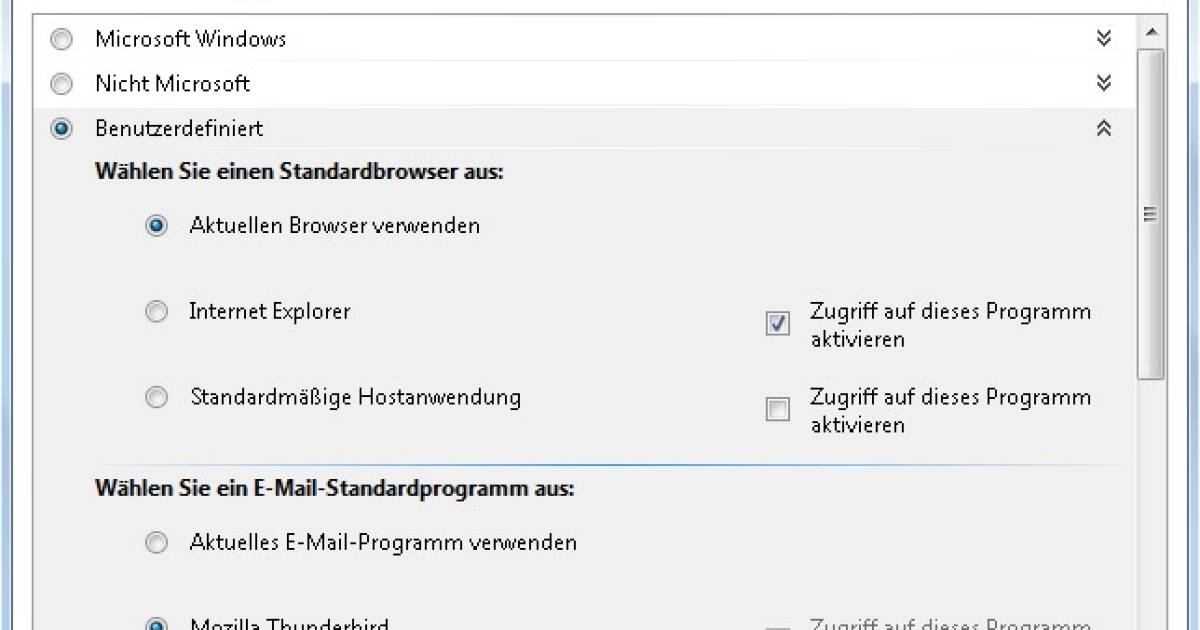This screenshot has height=630, width=1200.
Task: Select the Benutzerdefiniert option
Action: click(61, 128)
